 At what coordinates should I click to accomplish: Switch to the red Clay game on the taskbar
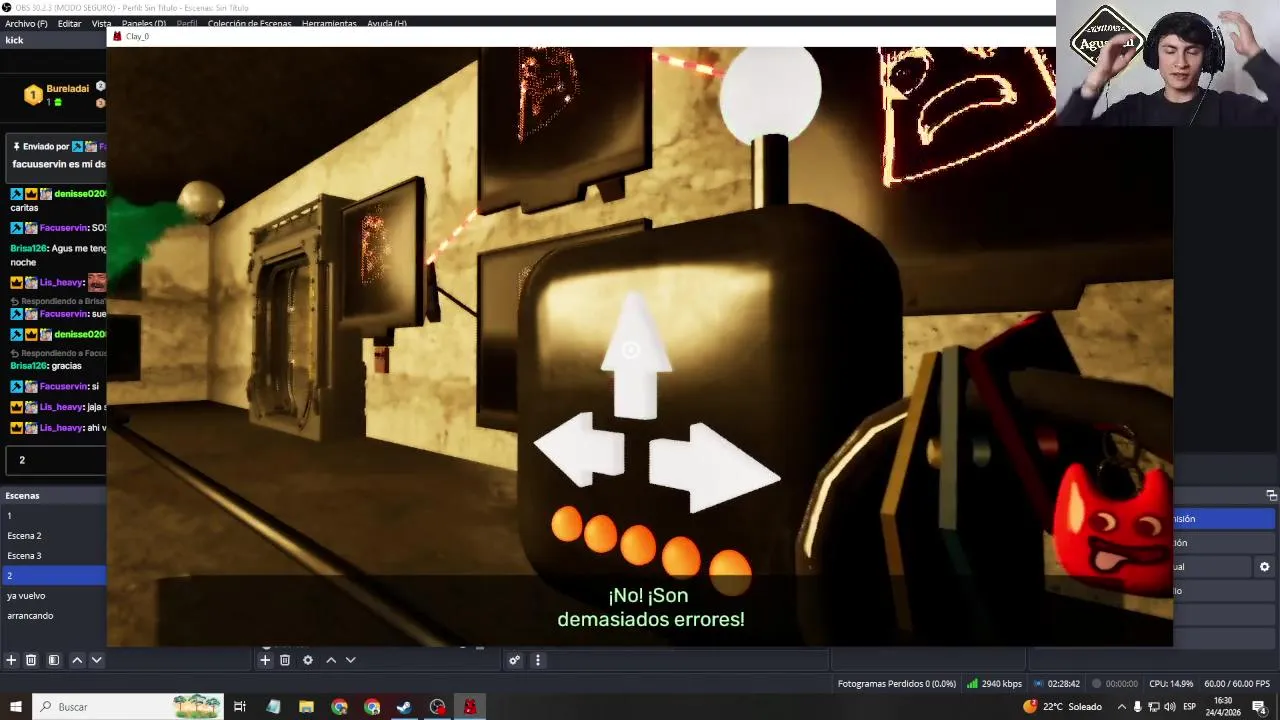click(470, 707)
